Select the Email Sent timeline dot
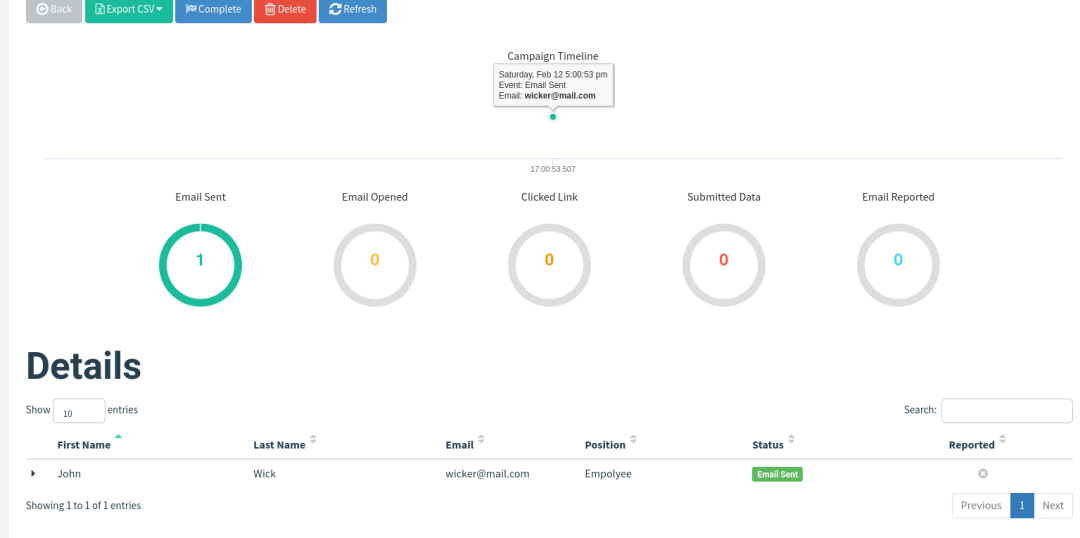 tap(552, 116)
